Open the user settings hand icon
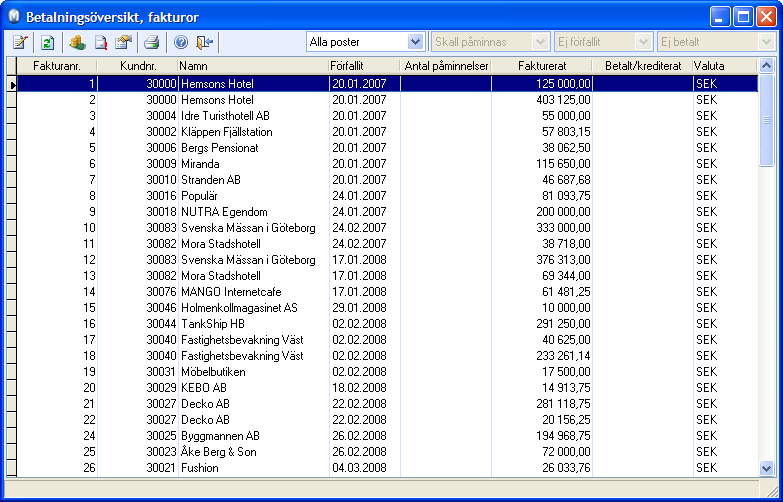The image size is (783, 502). [123, 42]
